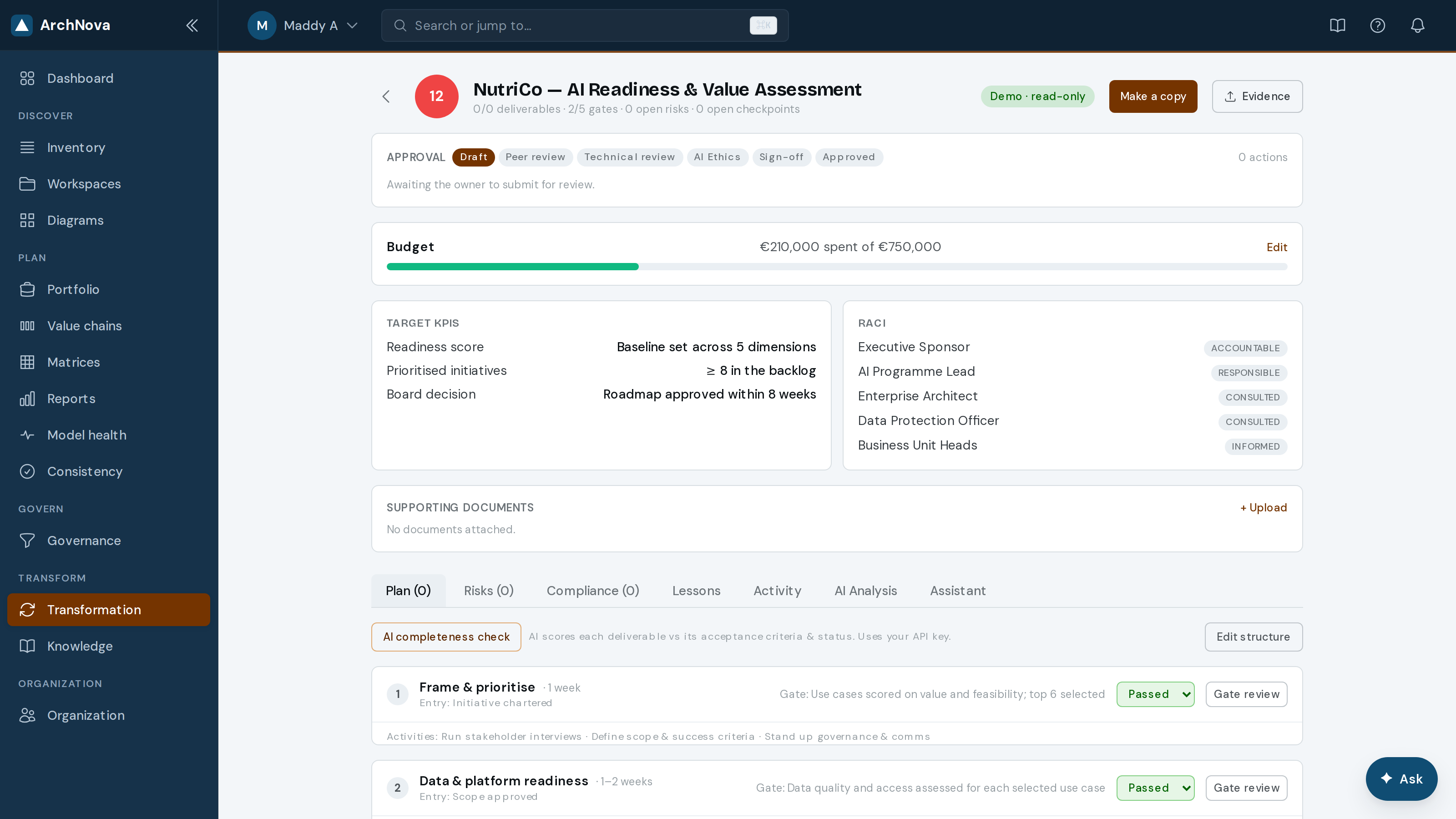Click the budget Edit link

(1276, 247)
